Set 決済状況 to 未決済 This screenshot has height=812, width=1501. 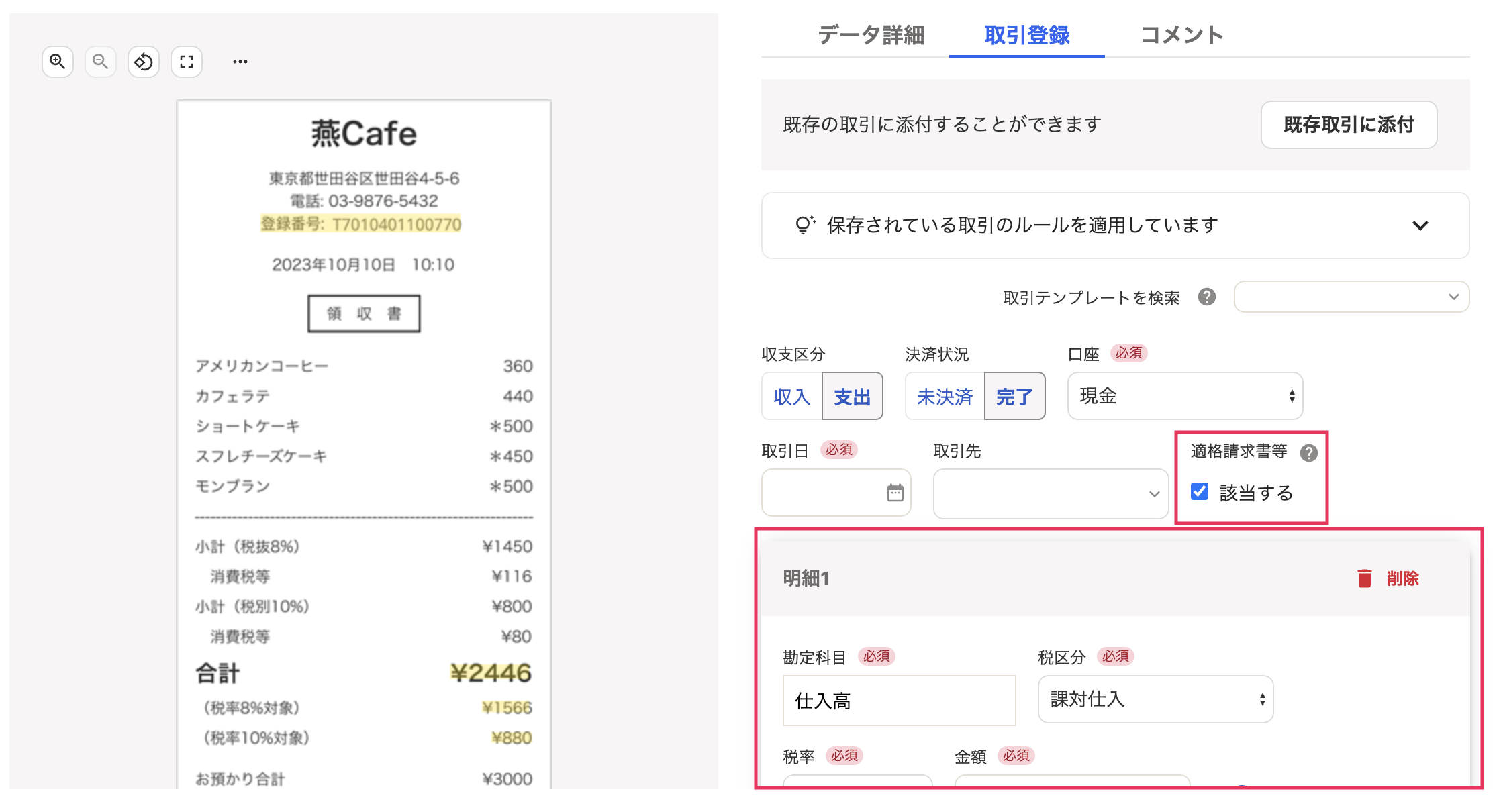tap(945, 396)
